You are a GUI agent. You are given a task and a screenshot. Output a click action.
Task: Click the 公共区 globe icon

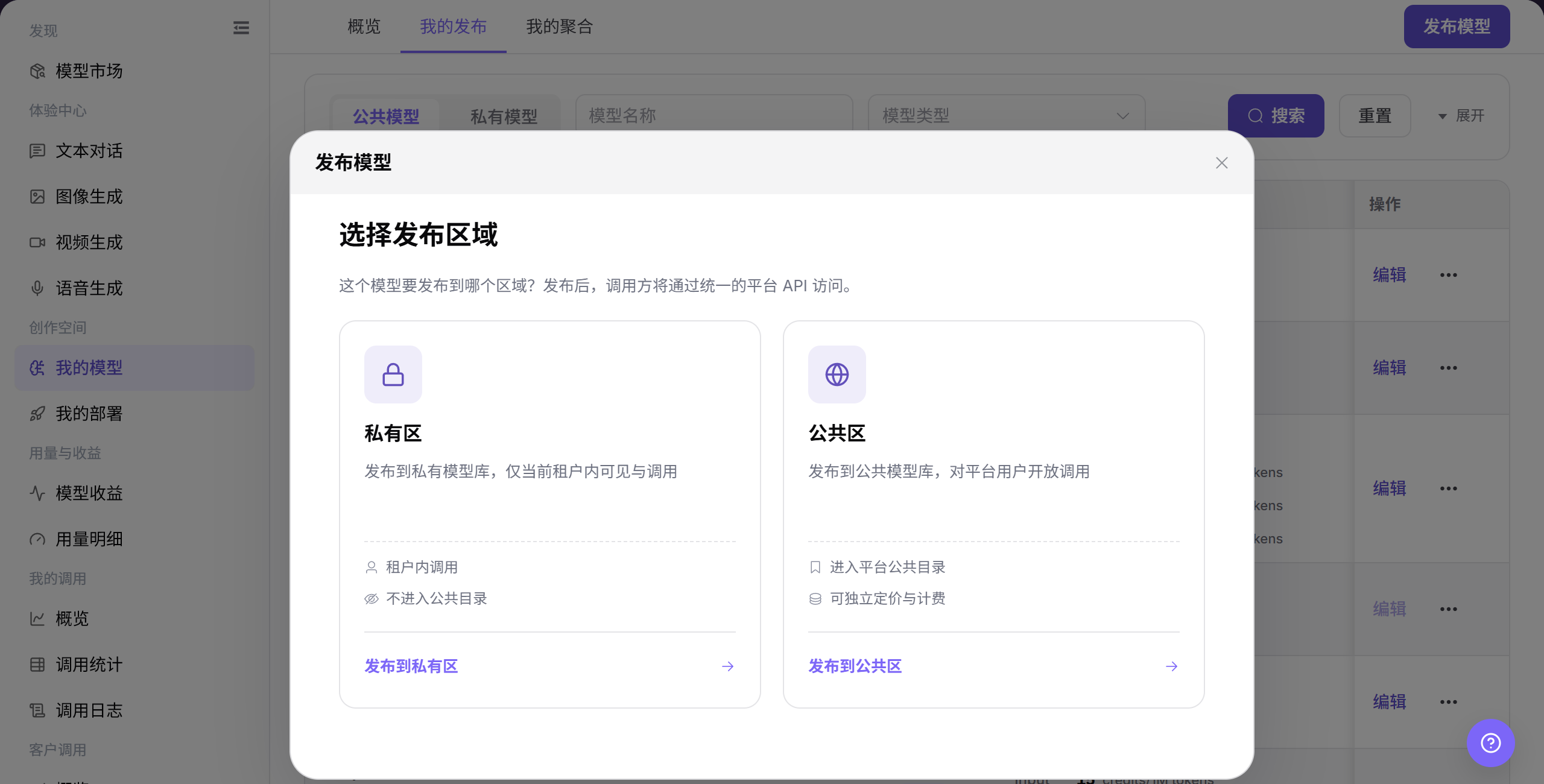click(837, 375)
